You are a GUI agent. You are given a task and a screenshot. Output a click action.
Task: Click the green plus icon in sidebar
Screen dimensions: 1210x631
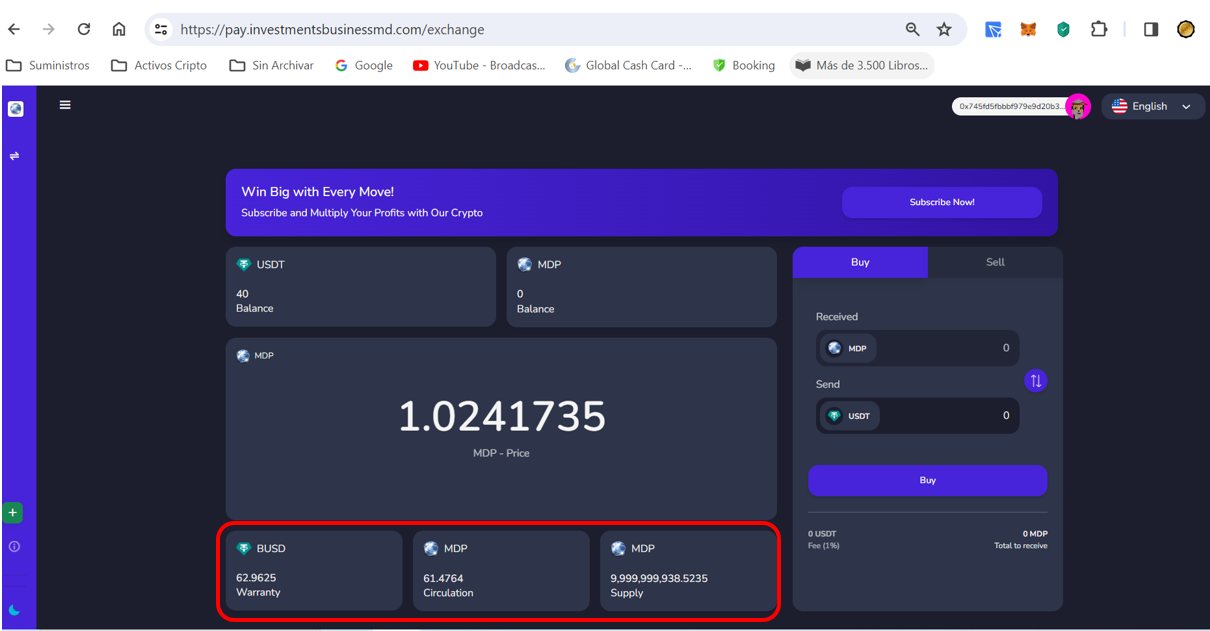click(x=13, y=513)
